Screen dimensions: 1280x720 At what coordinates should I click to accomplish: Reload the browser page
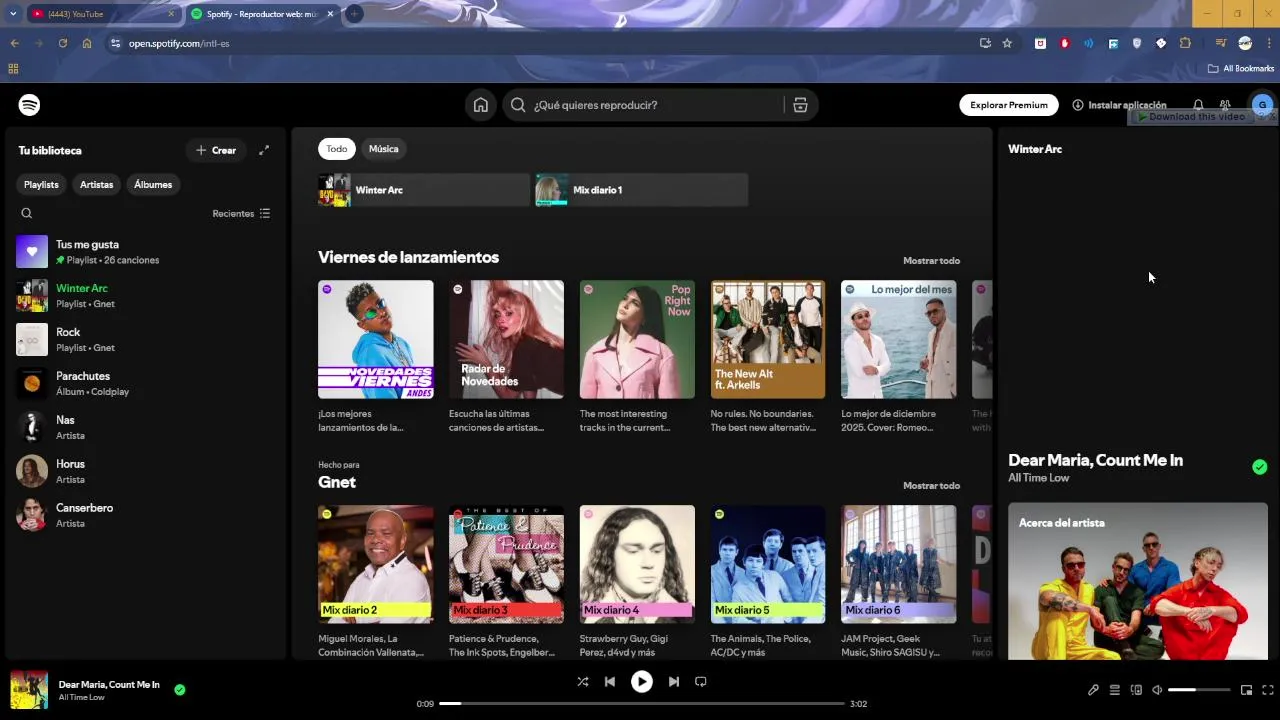pyautogui.click(x=63, y=43)
